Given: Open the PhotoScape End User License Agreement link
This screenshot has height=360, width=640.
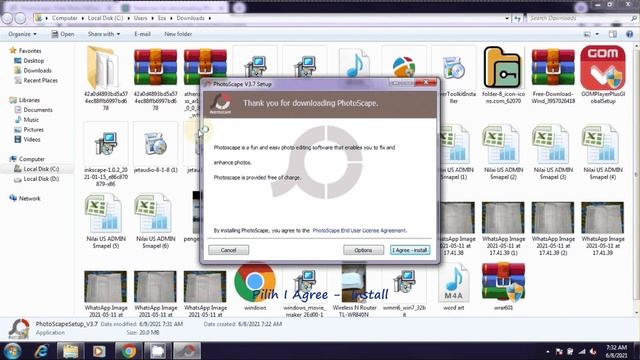Looking at the screenshot, I should click(x=360, y=231).
